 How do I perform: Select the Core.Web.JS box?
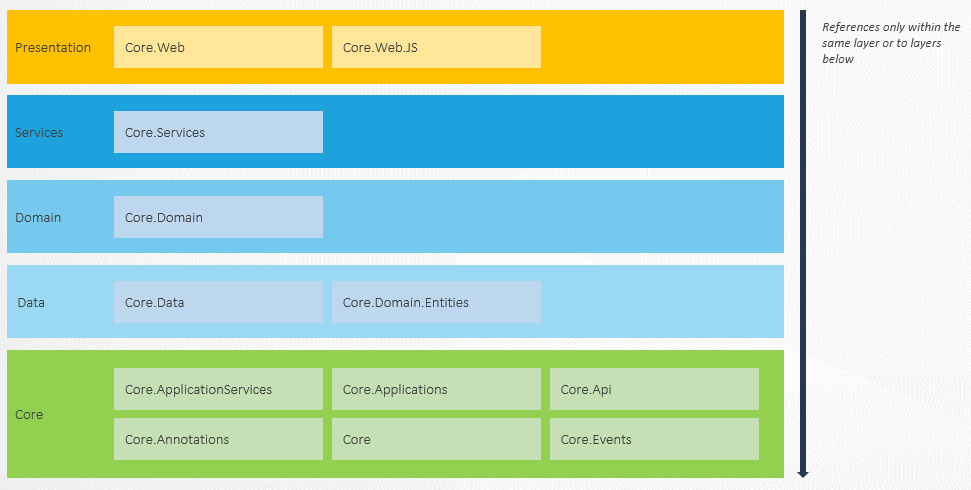[436, 47]
